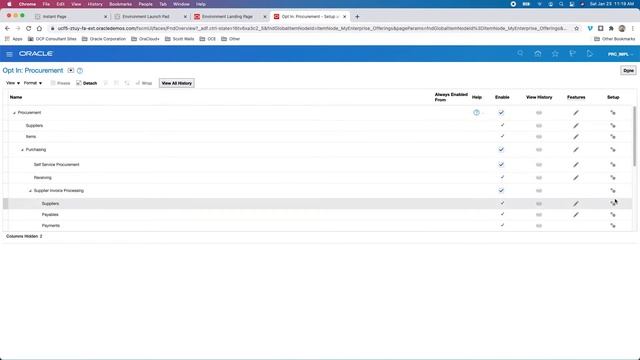View history icon for Purchasing row
The width and height of the screenshot is (640, 360).
pyautogui.click(x=539, y=150)
